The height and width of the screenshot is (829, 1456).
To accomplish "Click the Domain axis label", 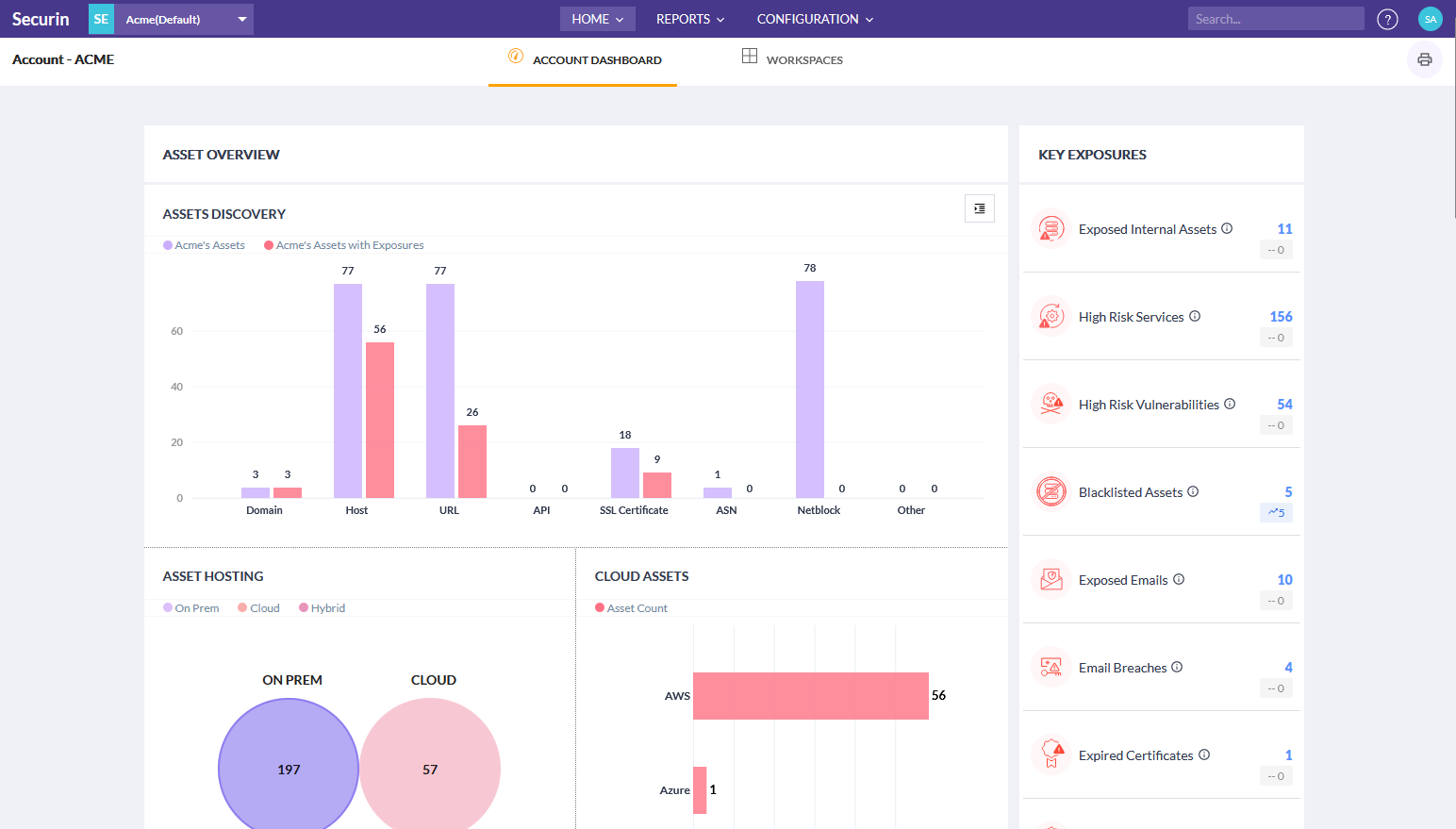I will click(x=264, y=510).
